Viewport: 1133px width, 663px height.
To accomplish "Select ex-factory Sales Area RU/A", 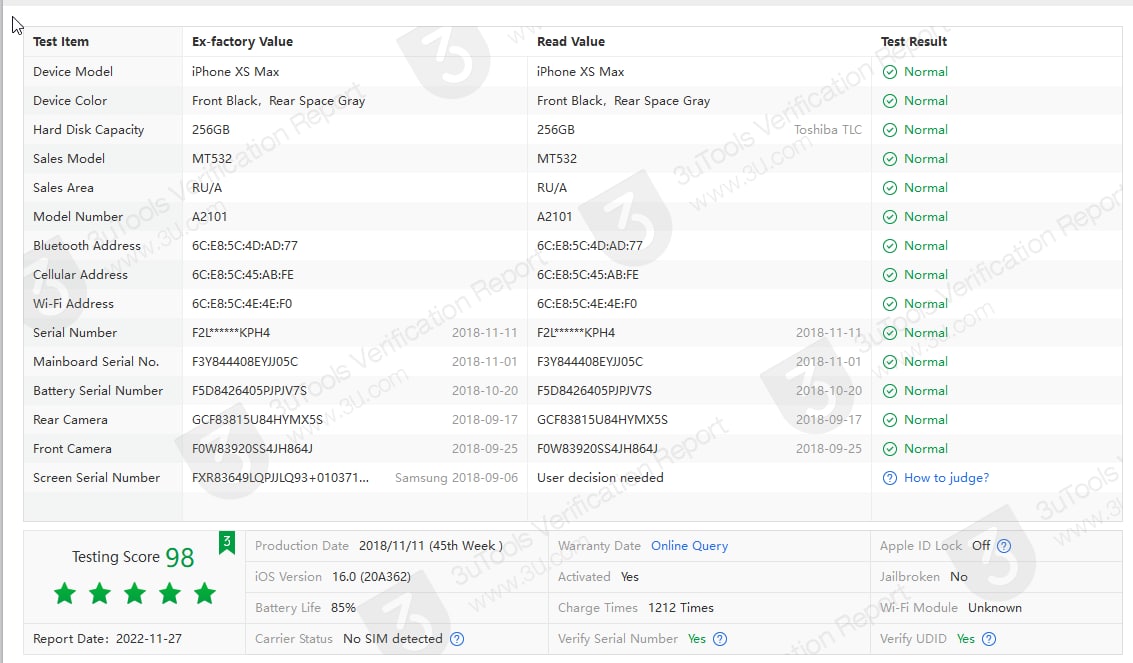I will (x=207, y=188).
